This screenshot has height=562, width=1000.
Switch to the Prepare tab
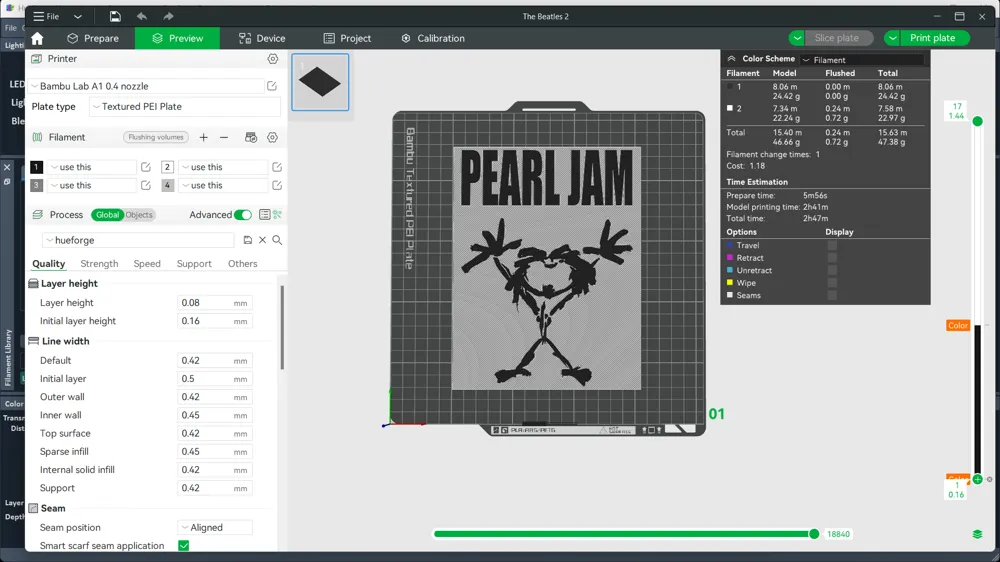click(x=93, y=38)
